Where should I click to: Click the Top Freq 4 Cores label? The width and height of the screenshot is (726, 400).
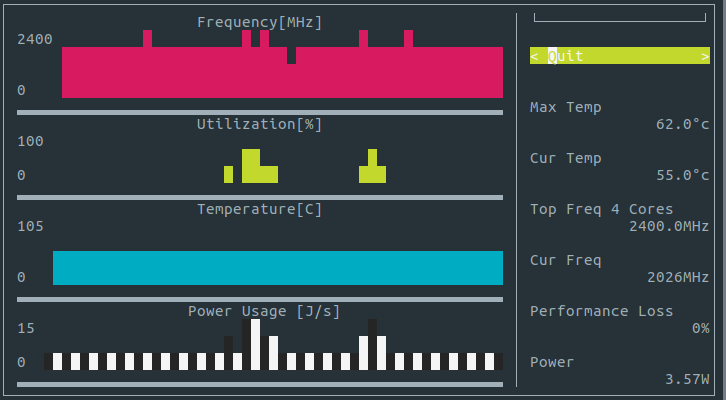coord(602,209)
